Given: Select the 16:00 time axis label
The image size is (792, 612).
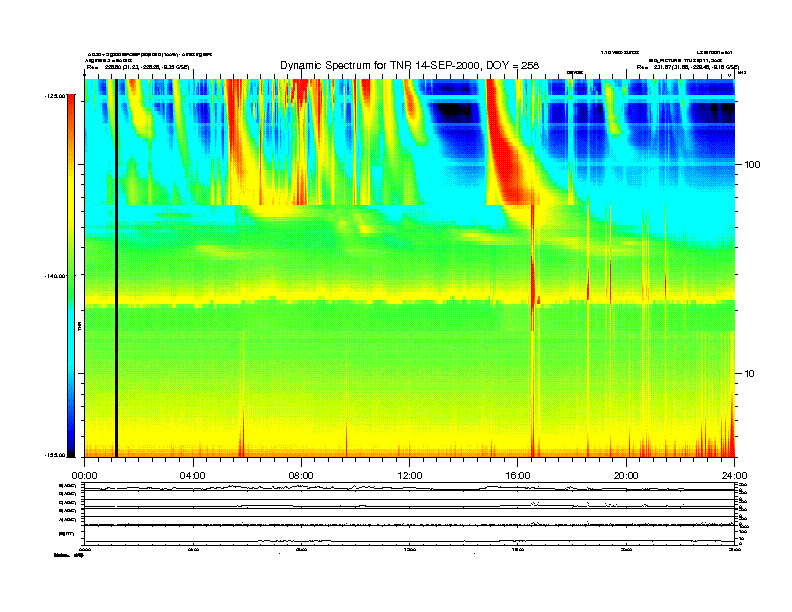Looking at the screenshot, I should tap(518, 476).
